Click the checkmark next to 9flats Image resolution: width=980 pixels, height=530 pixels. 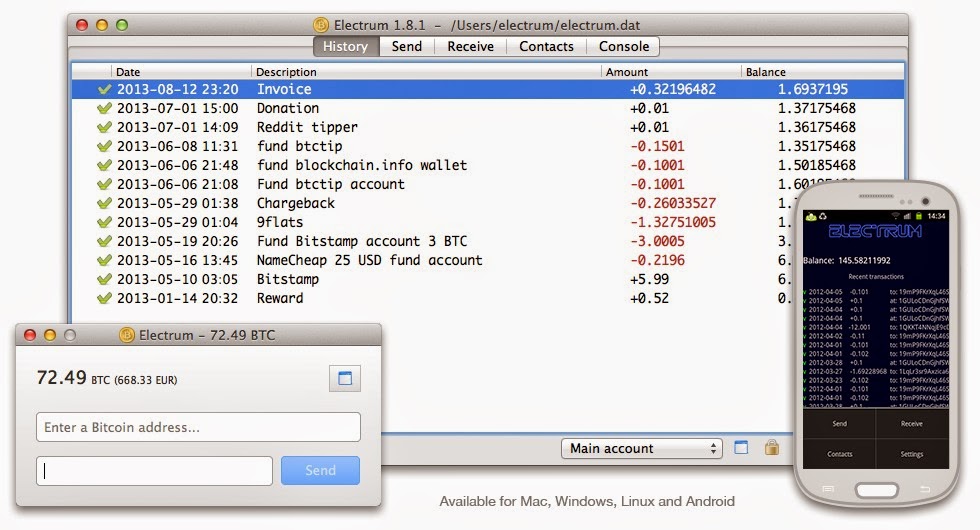[x=104, y=222]
